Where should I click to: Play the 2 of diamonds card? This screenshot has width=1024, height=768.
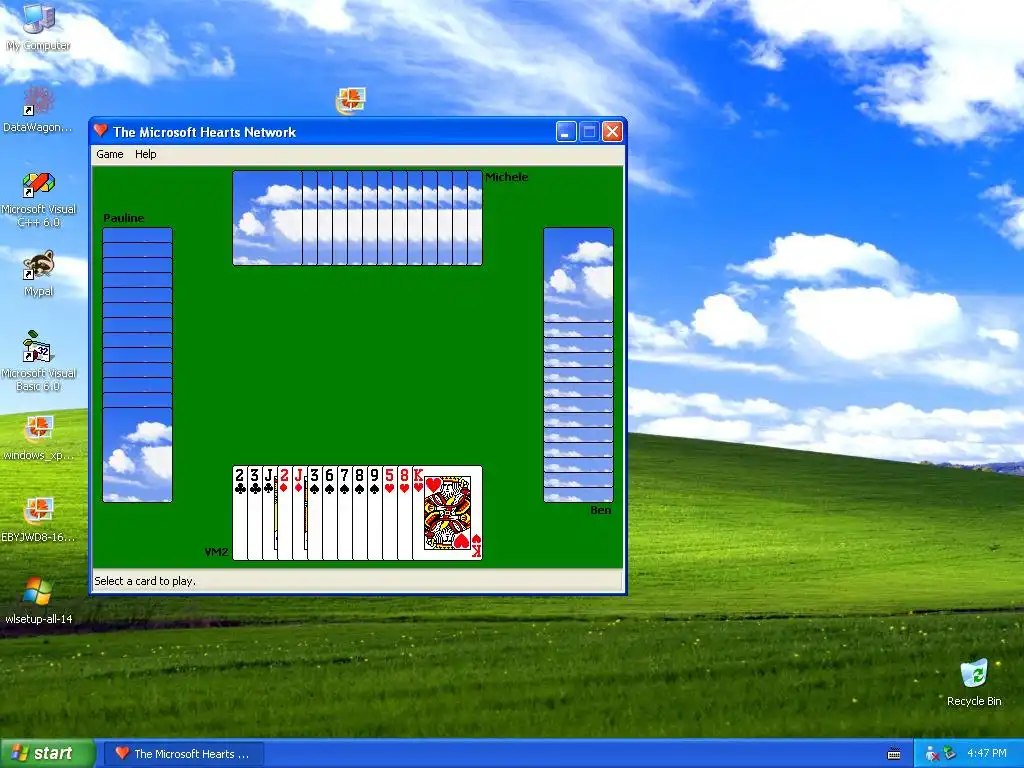tap(285, 513)
